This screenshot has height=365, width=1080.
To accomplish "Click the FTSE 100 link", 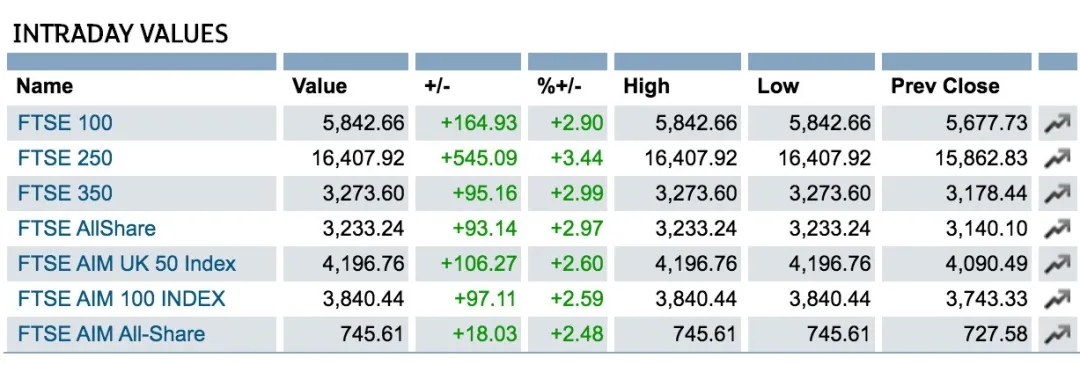I will point(65,123).
